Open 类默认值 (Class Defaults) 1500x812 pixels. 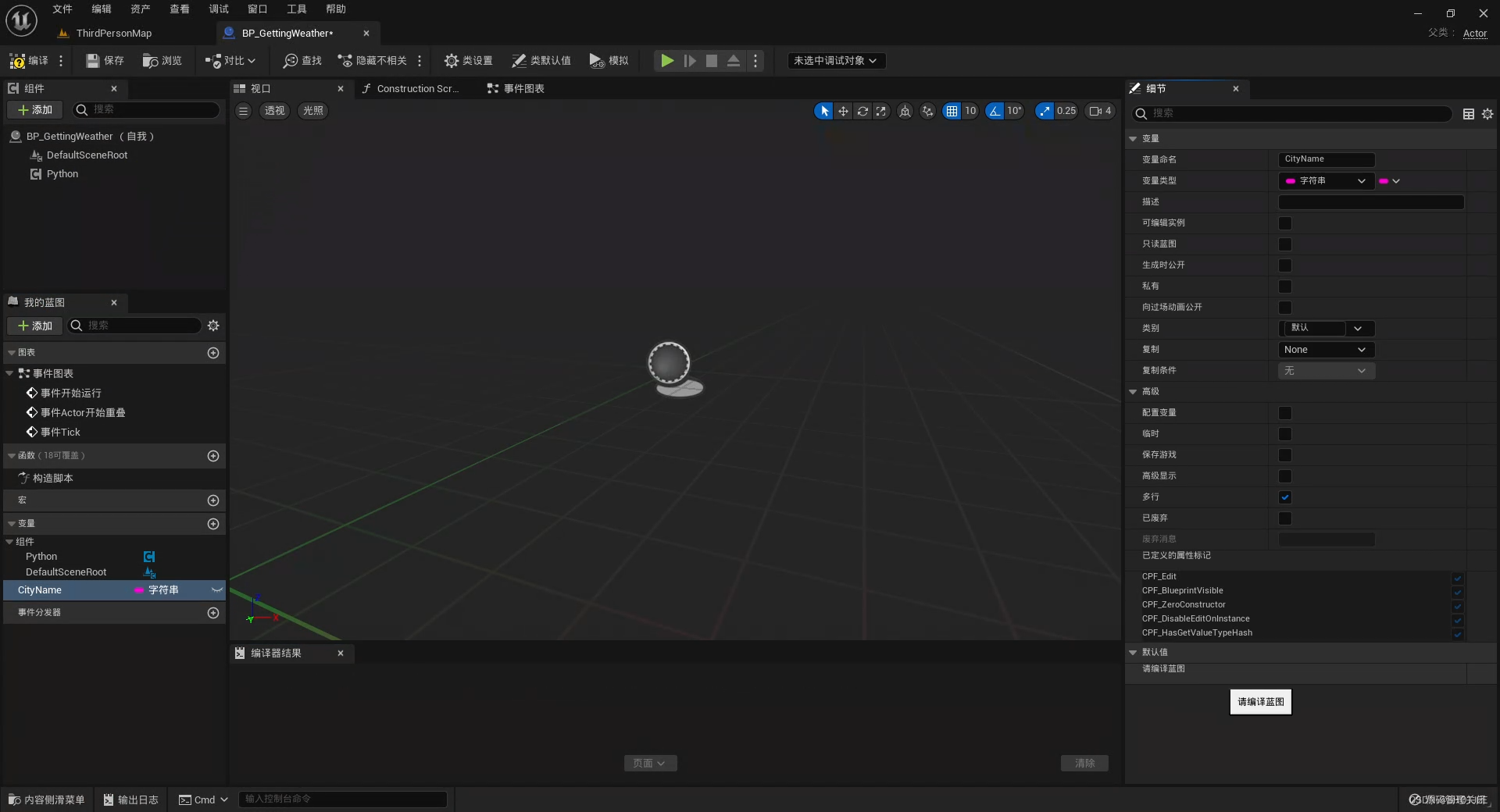click(541, 61)
